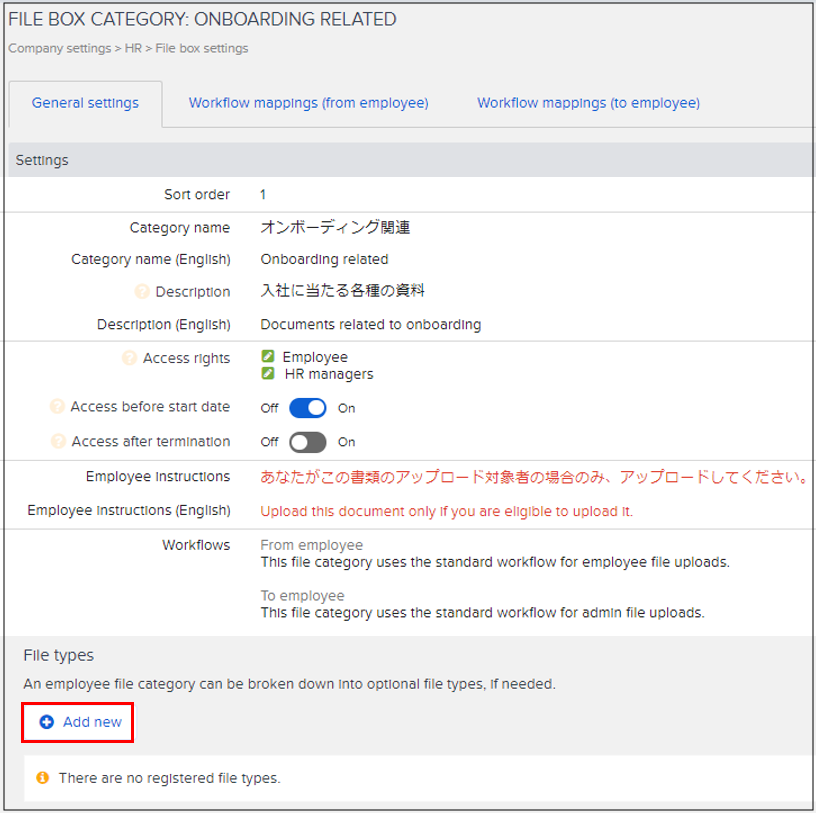Click the help icon next to Access rights
Screen dimensions: 816x813
click(x=129, y=358)
